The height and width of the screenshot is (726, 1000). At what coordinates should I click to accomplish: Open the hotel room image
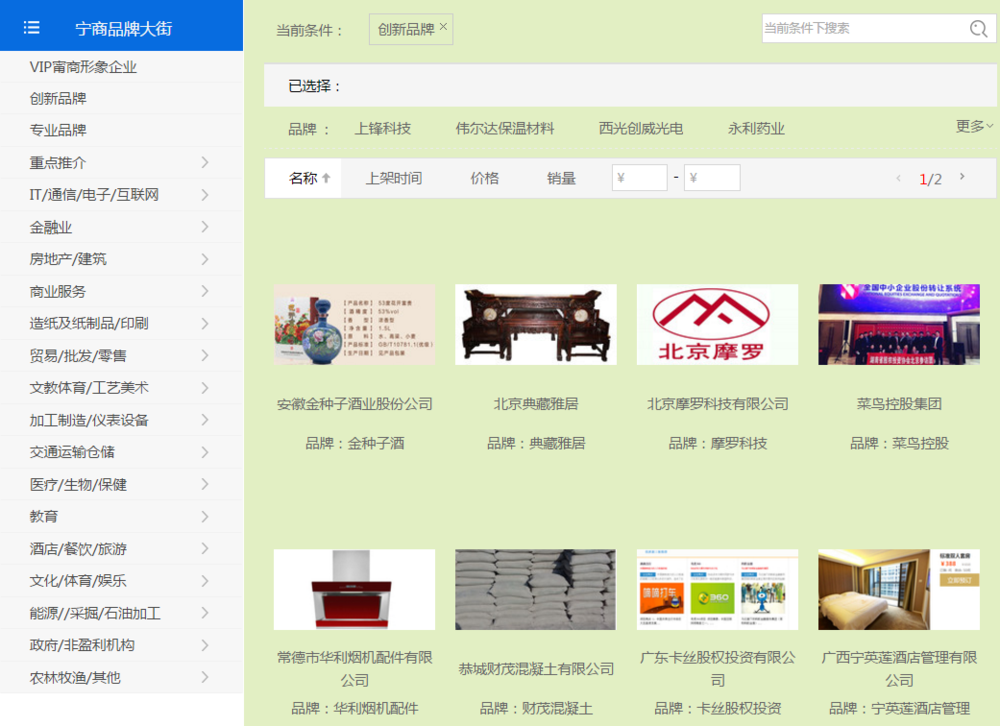[899, 589]
